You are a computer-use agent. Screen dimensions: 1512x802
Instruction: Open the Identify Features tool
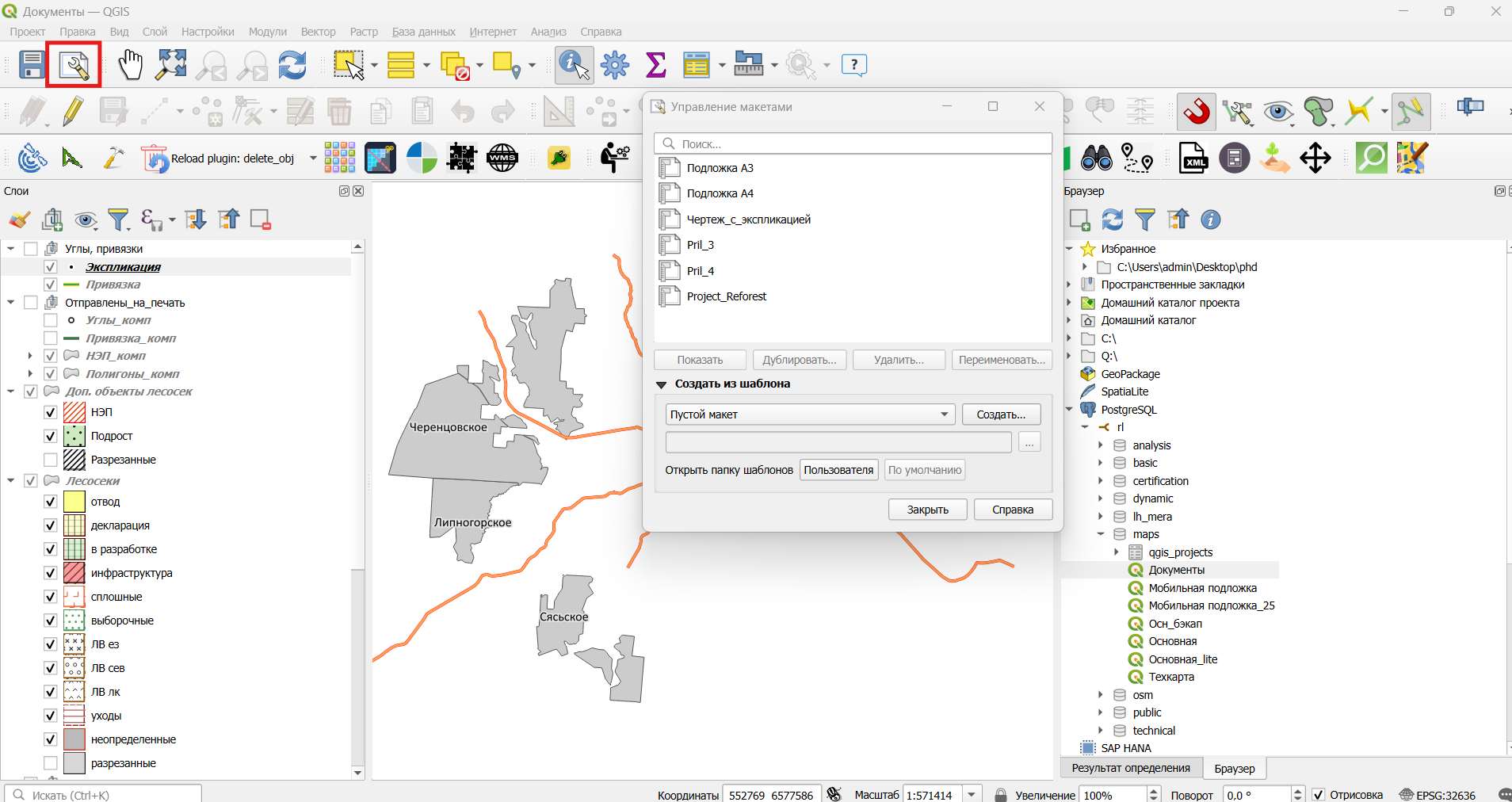575,64
